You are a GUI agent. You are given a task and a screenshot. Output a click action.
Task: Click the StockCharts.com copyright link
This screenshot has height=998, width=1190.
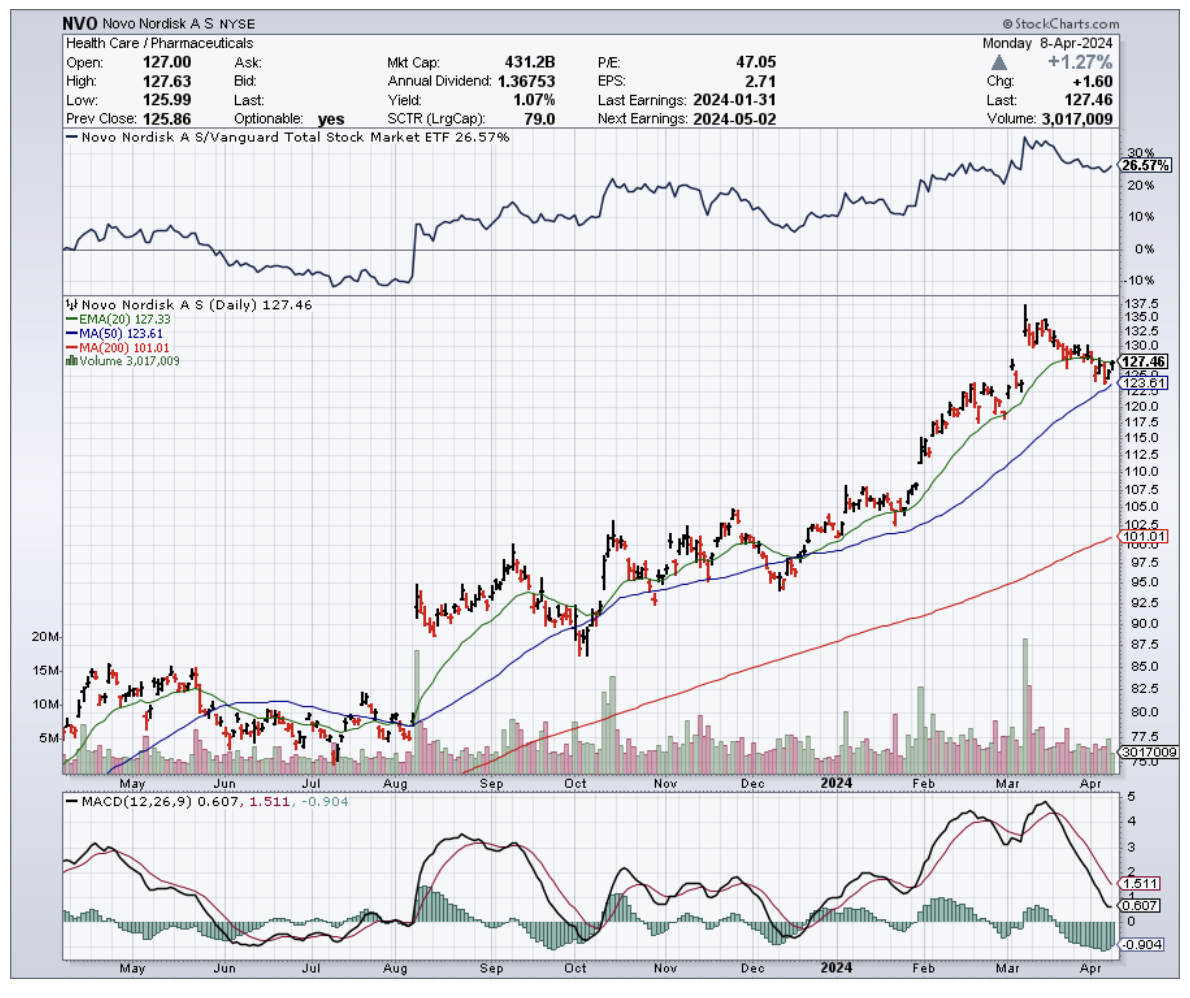[x=1061, y=22]
